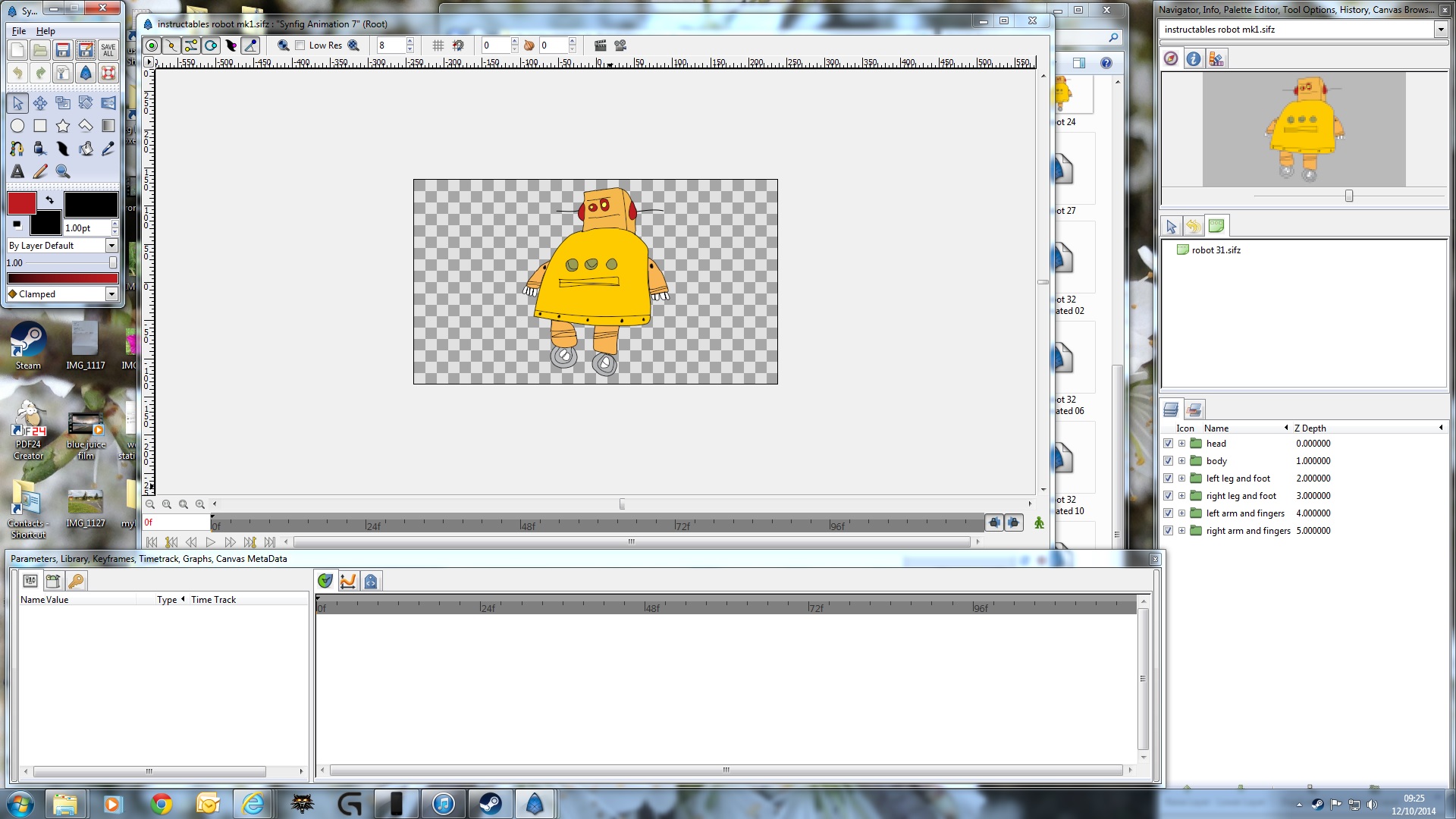The image size is (1456, 819).
Task: Uncheck the body layer checkbox
Action: pyautogui.click(x=1168, y=461)
